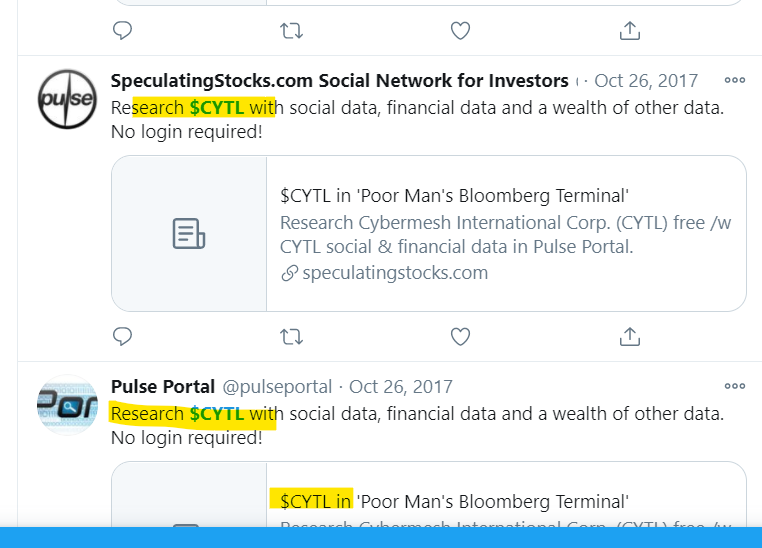
Task: Retweet icon of the topmost tweet
Action: tap(292, 31)
